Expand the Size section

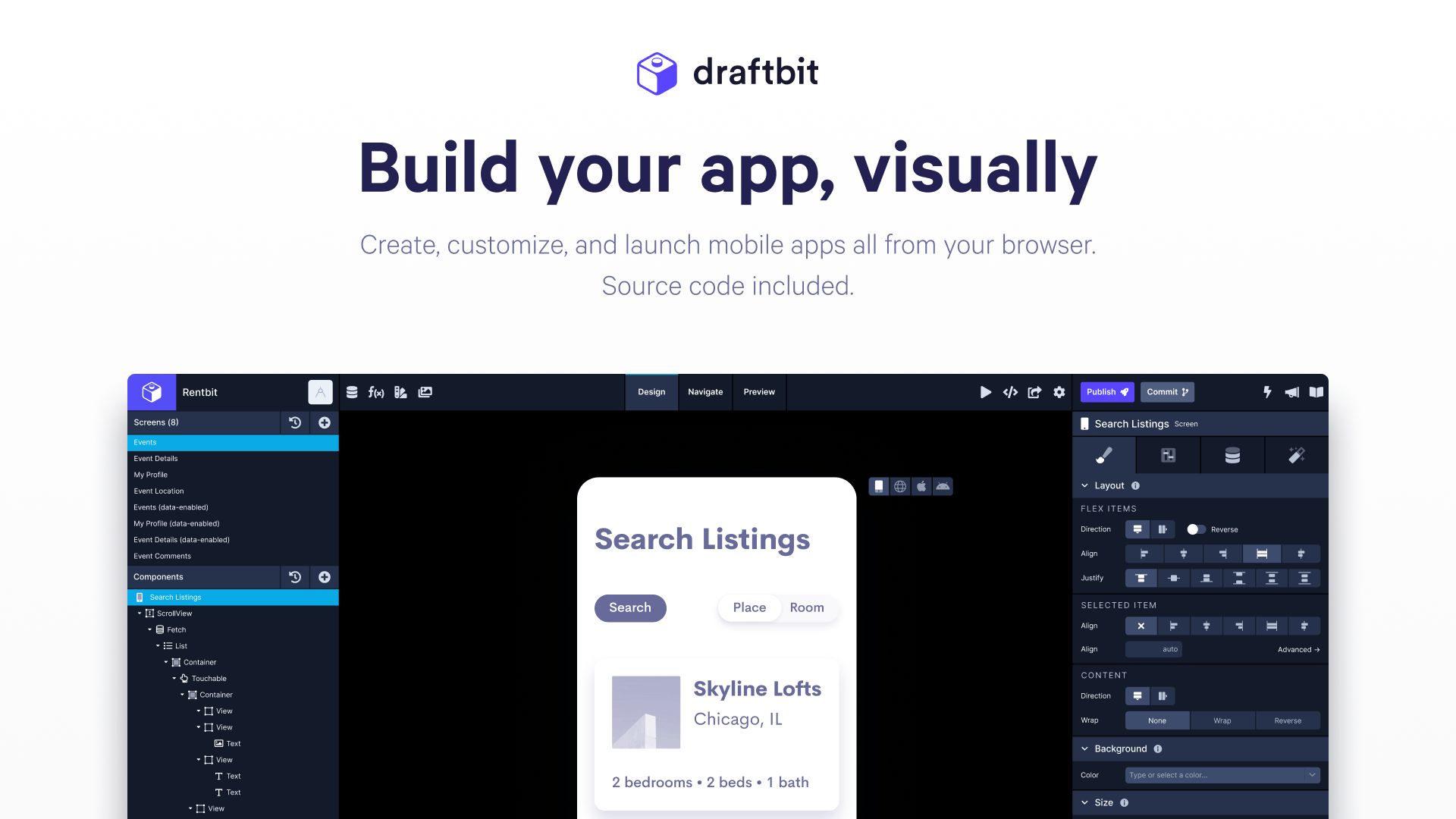[1084, 802]
